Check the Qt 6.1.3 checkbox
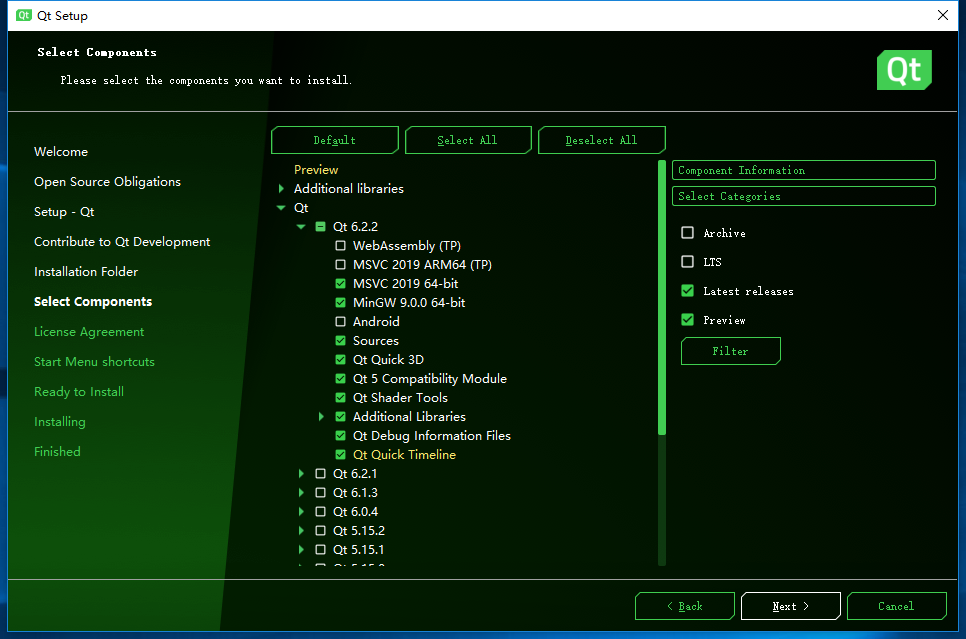 [320, 493]
